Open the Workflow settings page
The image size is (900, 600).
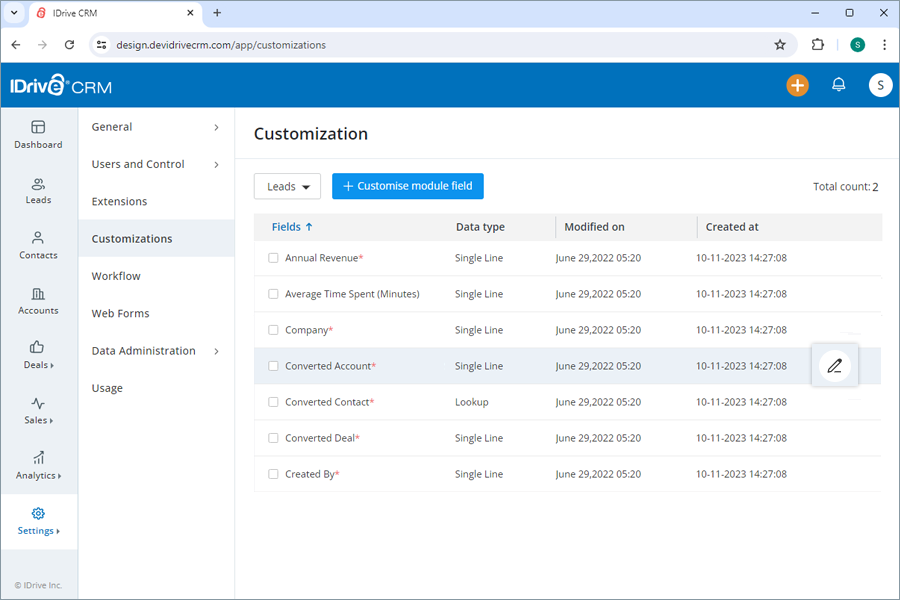[x=117, y=276]
